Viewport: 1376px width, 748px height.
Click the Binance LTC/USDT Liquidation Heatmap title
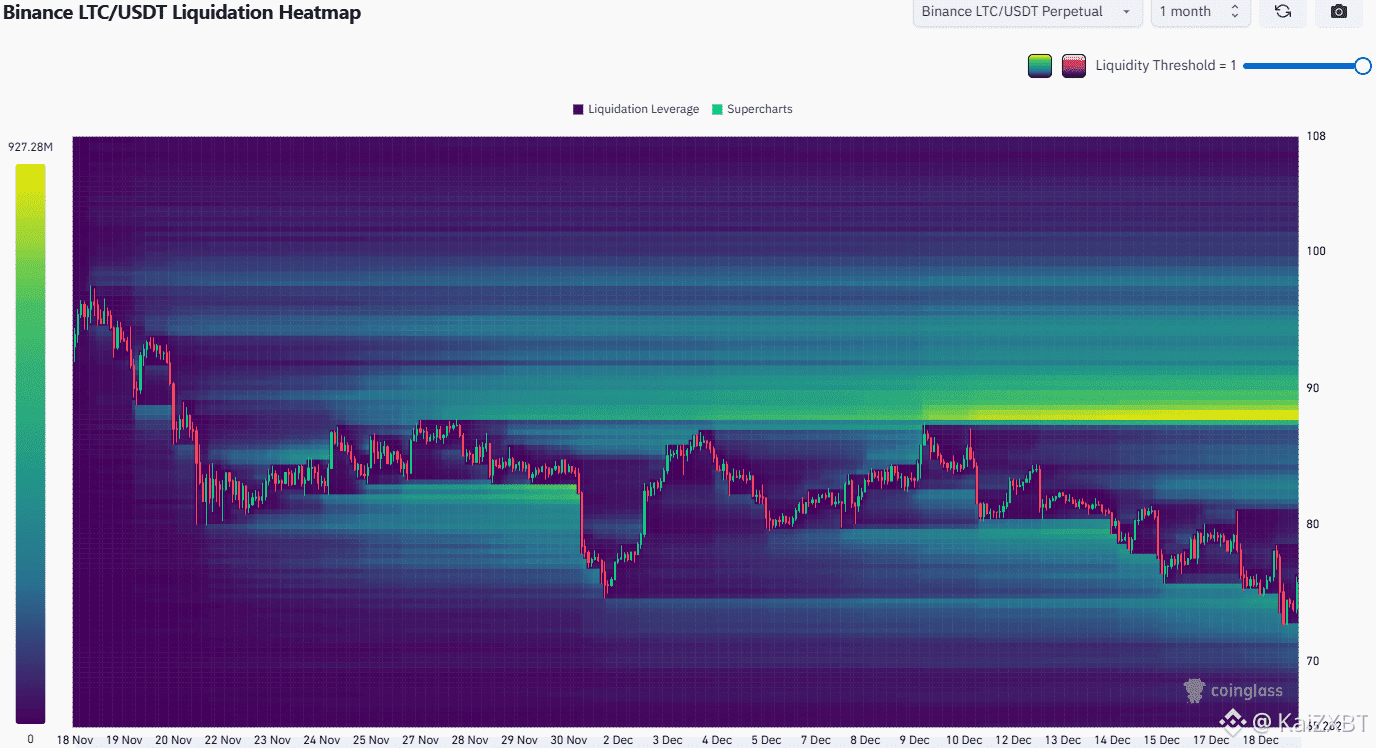pyautogui.click(x=183, y=12)
